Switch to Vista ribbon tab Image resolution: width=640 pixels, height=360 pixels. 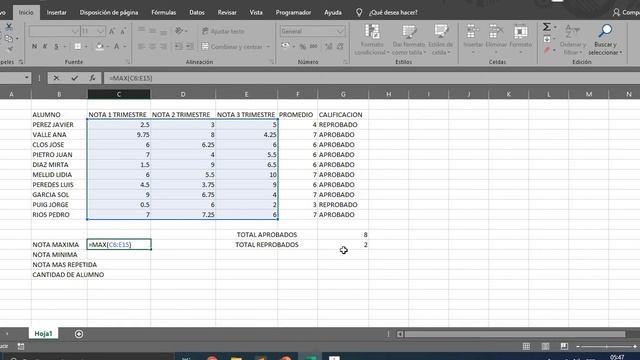pos(256,13)
